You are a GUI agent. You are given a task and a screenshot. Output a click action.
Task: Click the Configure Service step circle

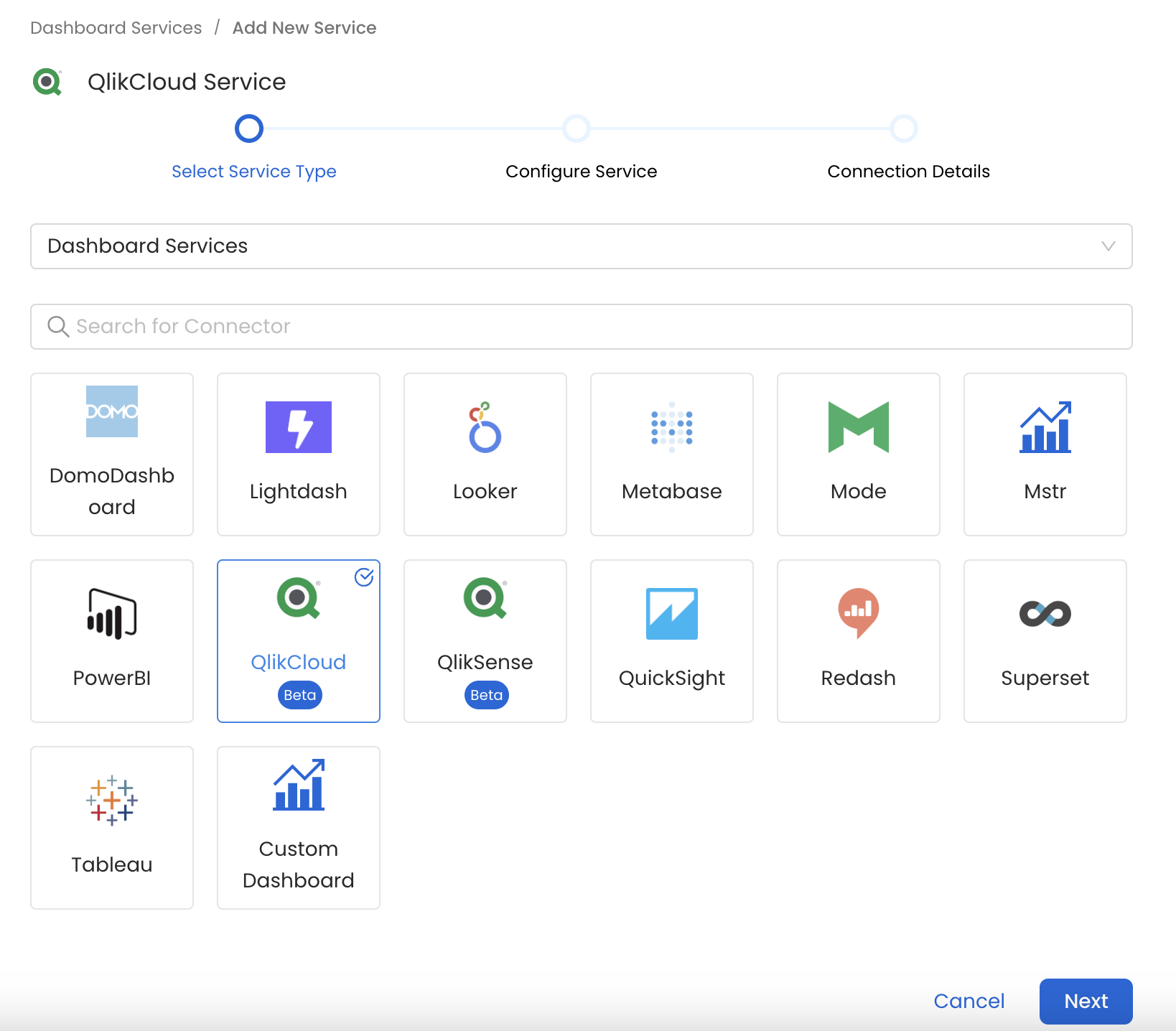[577, 129]
